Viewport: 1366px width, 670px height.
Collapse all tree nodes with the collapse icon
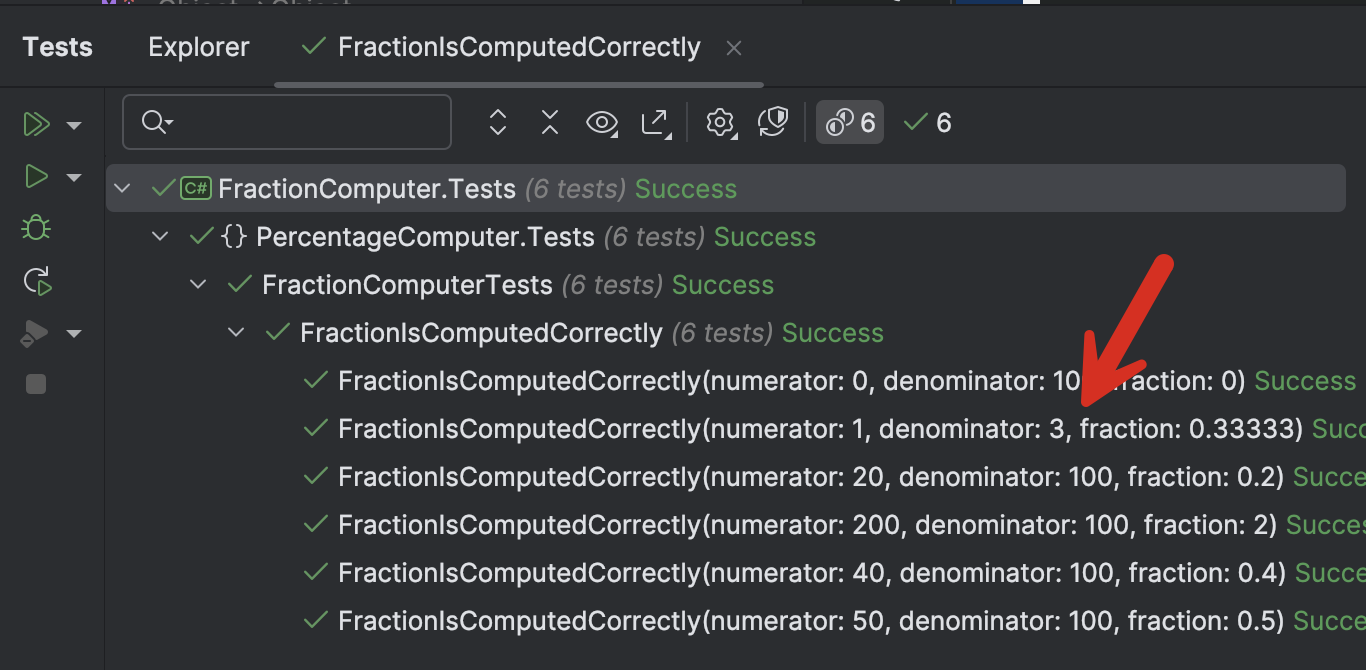click(549, 122)
